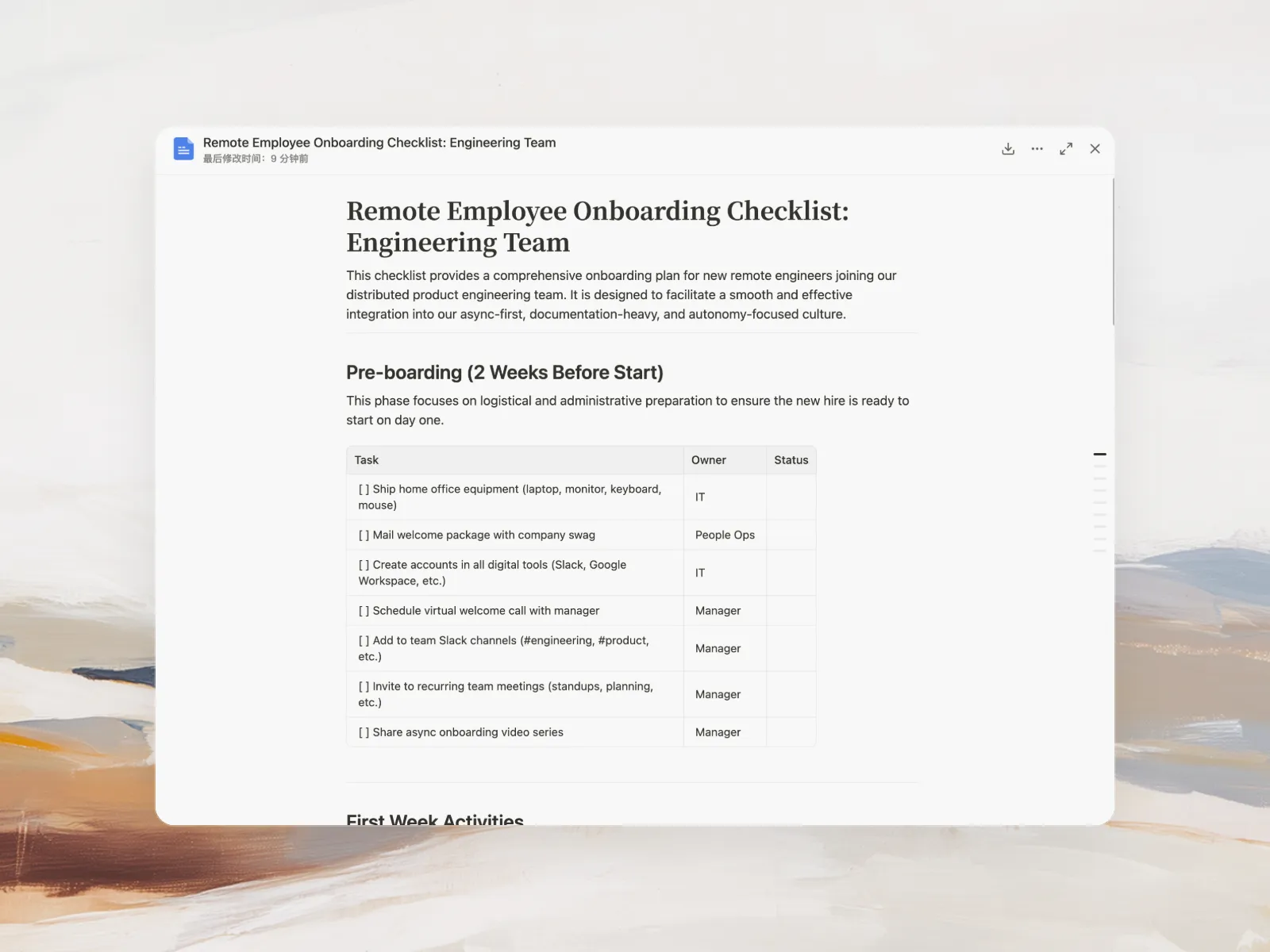1270x952 pixels.
Task: Click the People Ops owner cell
Action: (725, 535)
